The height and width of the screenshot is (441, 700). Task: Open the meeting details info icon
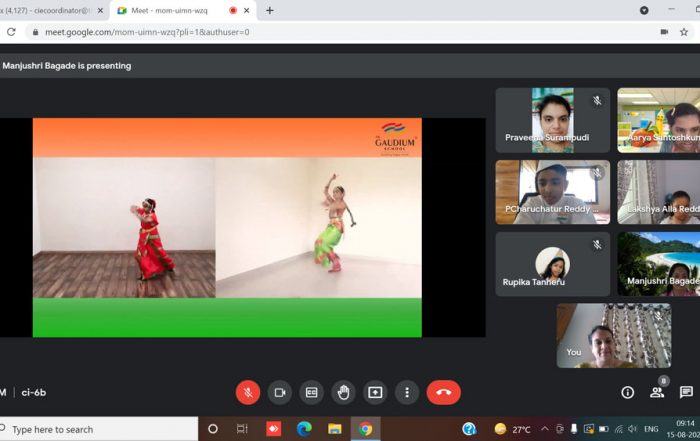pos(628,392)
